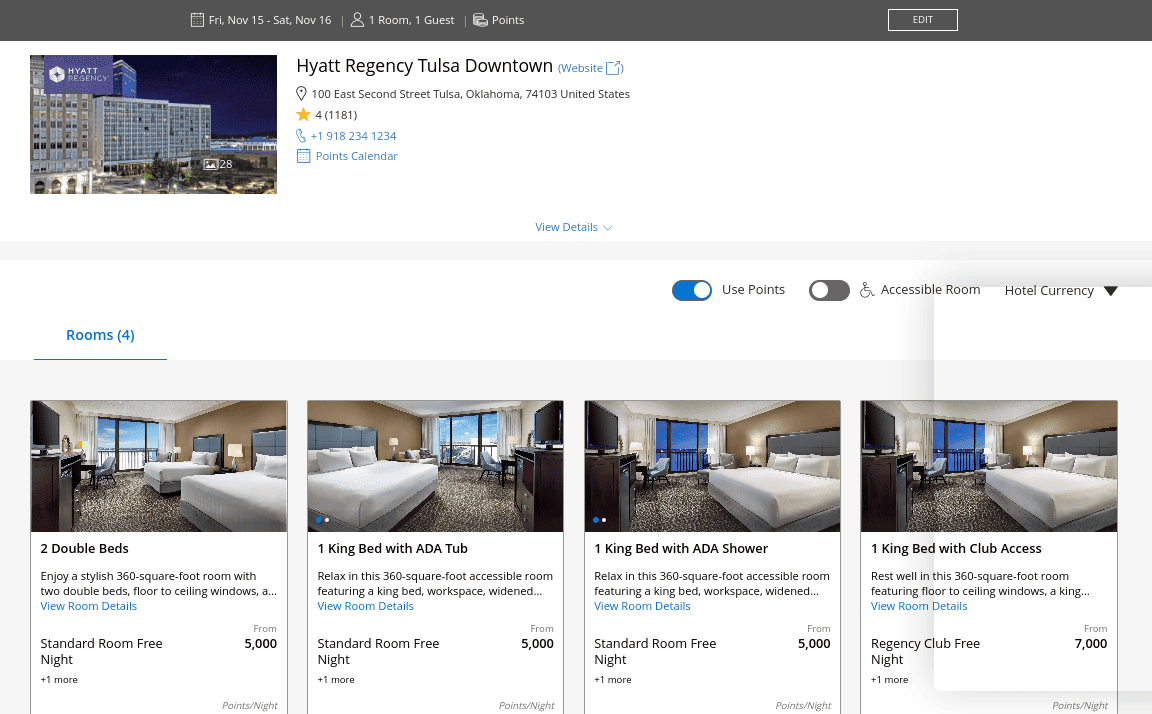The height and width of the screenshot is (714, 1152).
Task: Open the 2 Double Beds room photo
Action: pos(159,466)
